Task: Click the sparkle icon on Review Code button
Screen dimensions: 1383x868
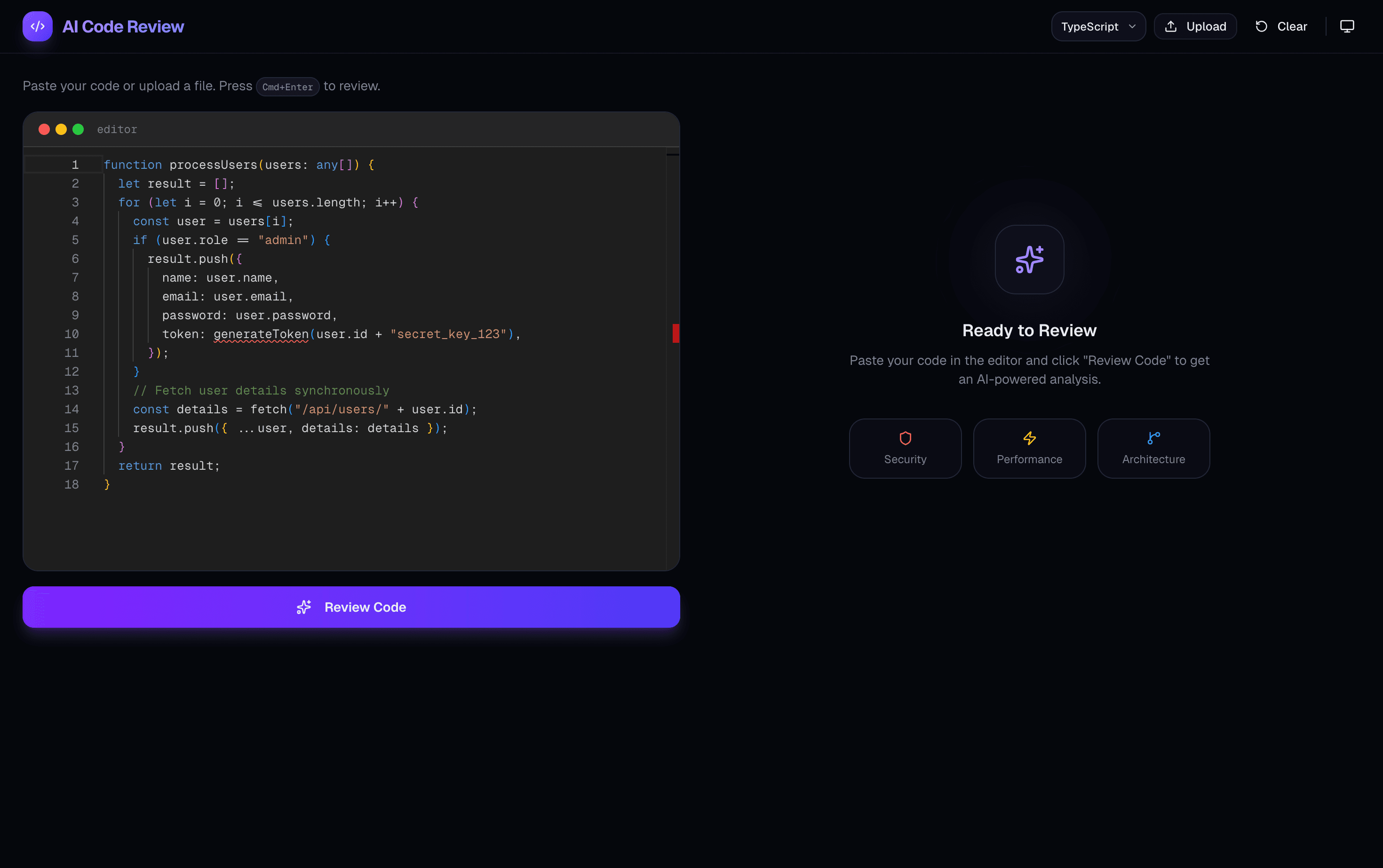Action: pyautogui.click(x=304, y=607)
